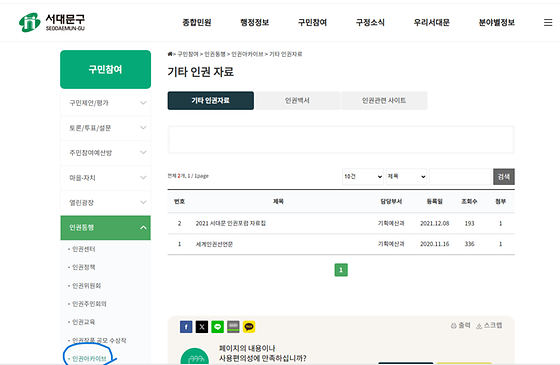Print the page with 출력

click(460, 325)
